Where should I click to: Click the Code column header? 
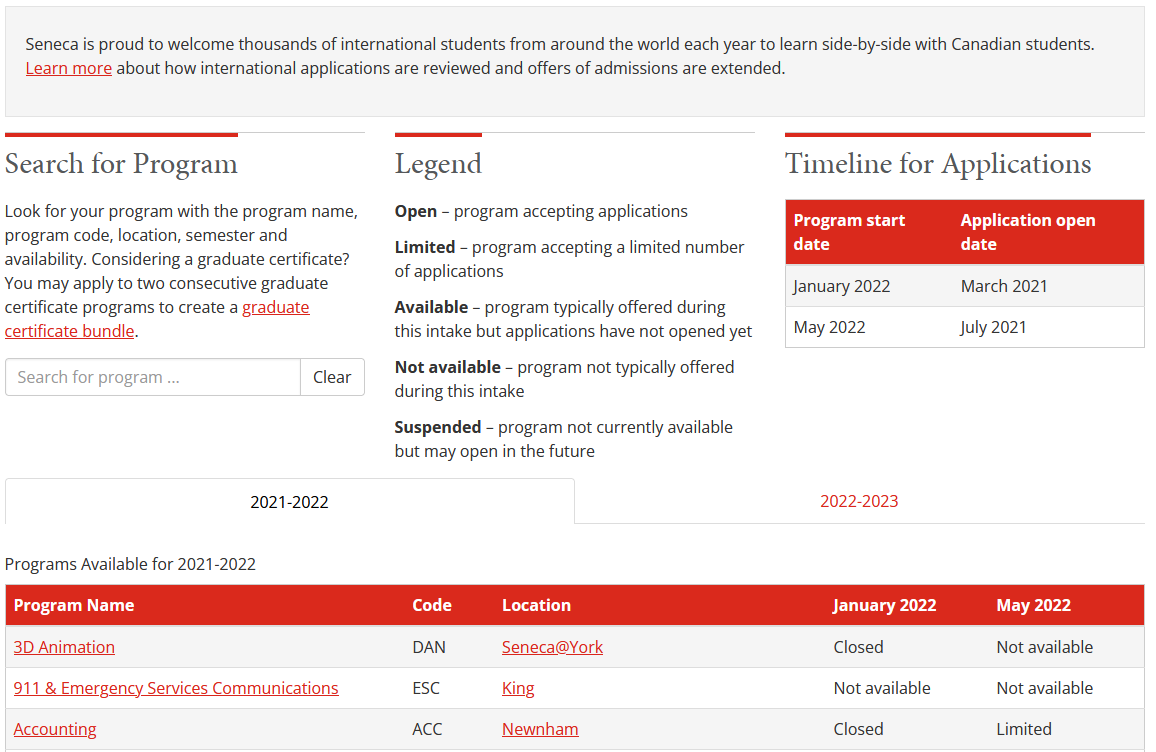(431, 605)
